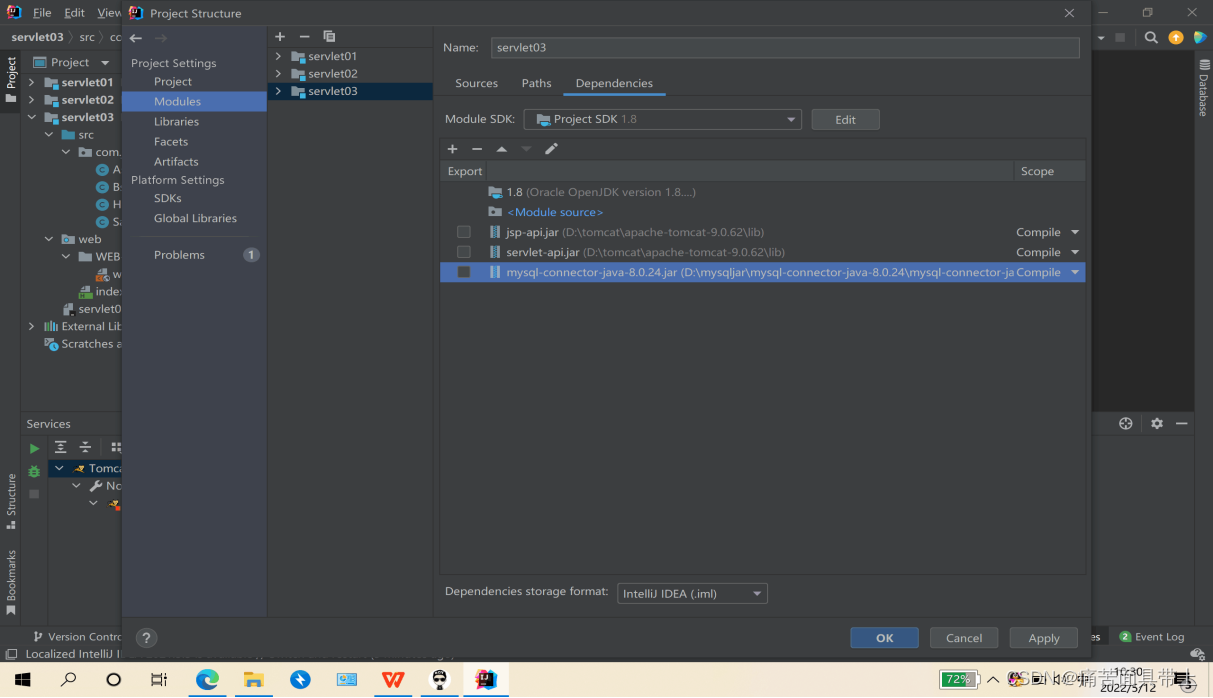Toggle export checkbox for jsp-api.jar
1213x698 pixels.
coord(464,232)
